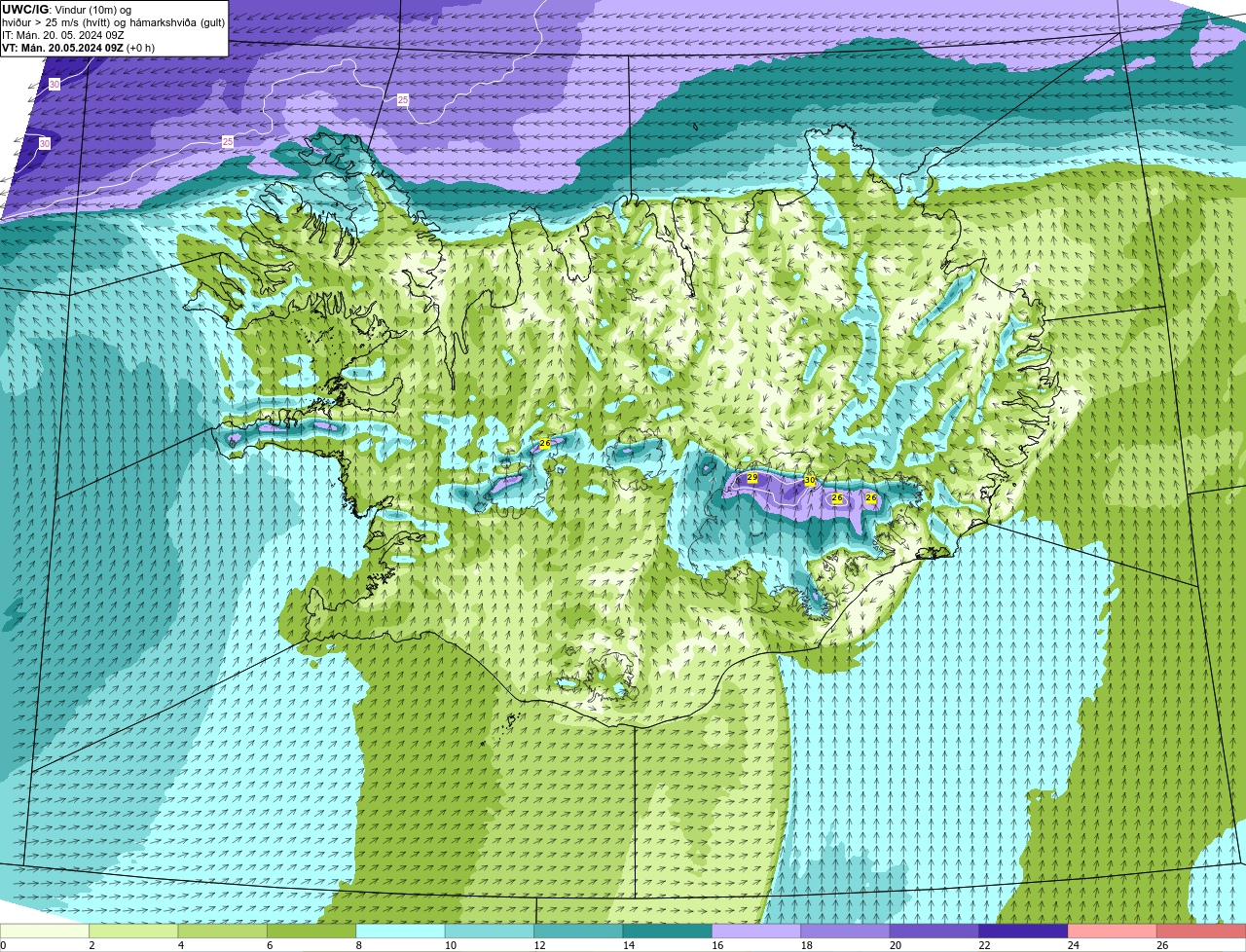Screen dimensions: 1246x952
Task: Pick the 22–24 m/s dark indigo legend swatch
Action: (1024, 931)
